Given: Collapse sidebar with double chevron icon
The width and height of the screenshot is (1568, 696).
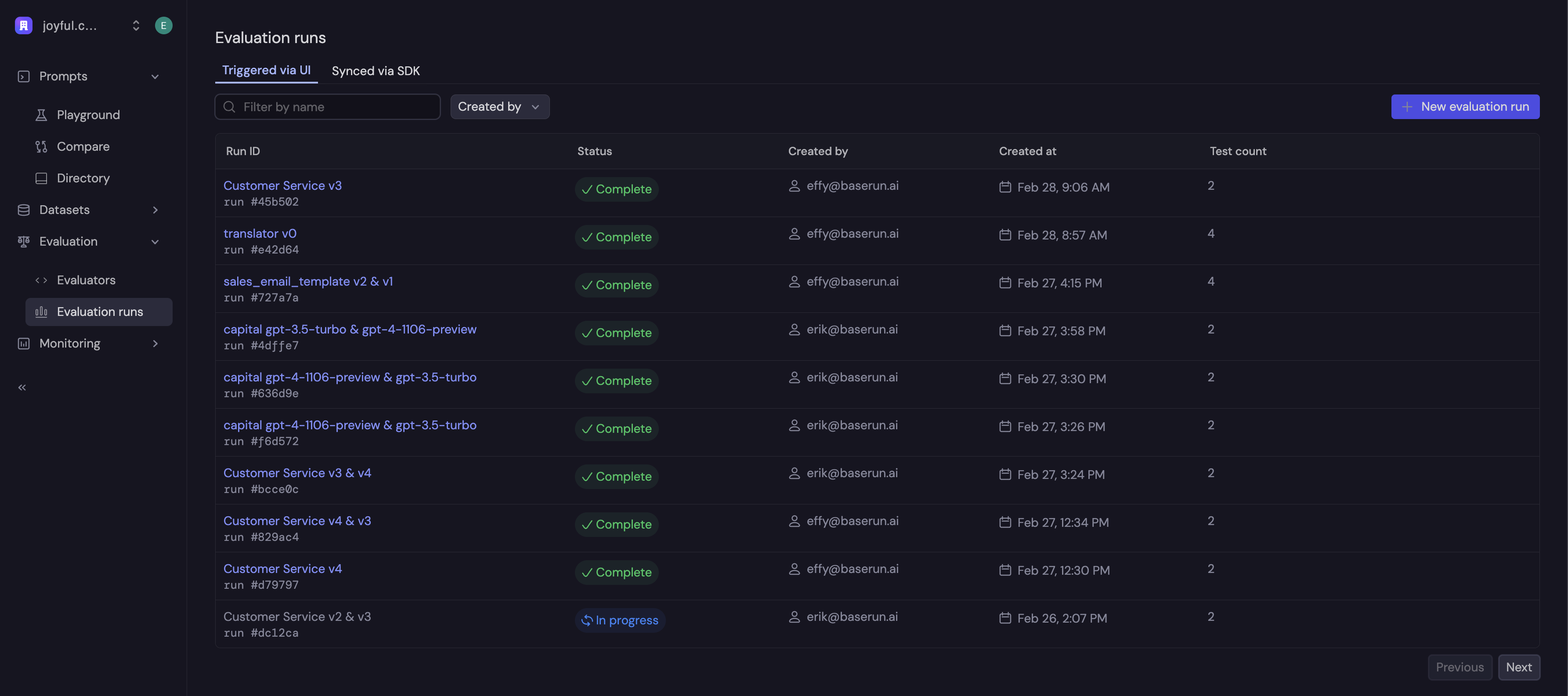Looking at the screenshot, I should point(22,387).
